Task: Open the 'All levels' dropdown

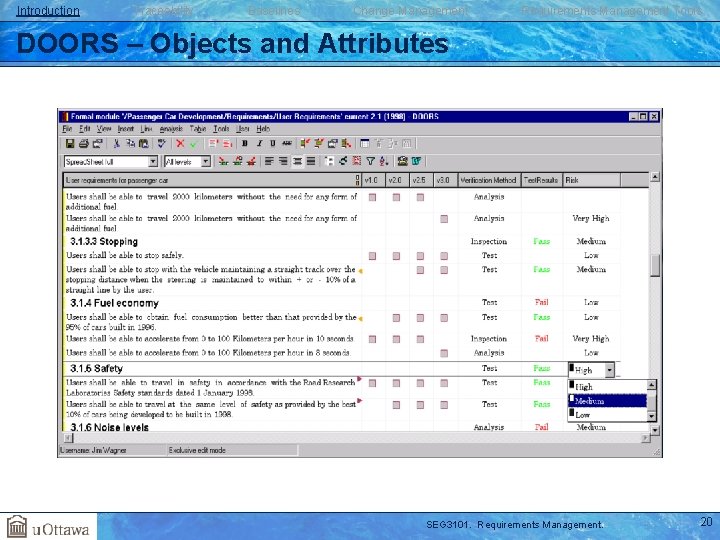Action: coord(206,162)
